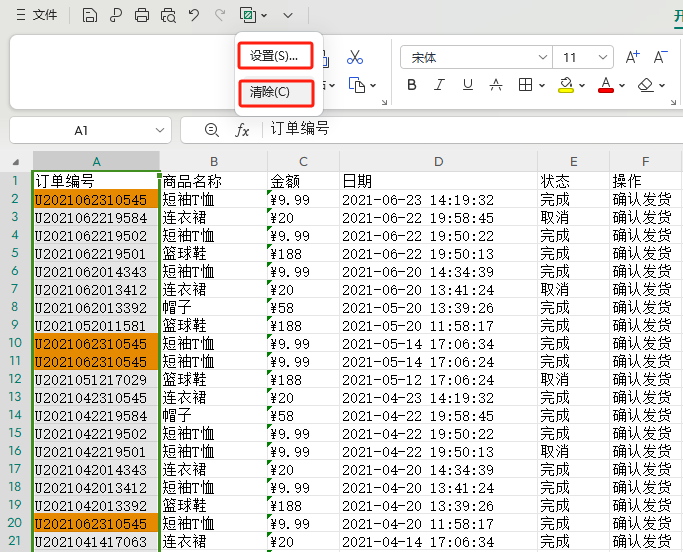Click the Print icon
The width and height of the screenshot is (683, 552).
tap(142, 15)
